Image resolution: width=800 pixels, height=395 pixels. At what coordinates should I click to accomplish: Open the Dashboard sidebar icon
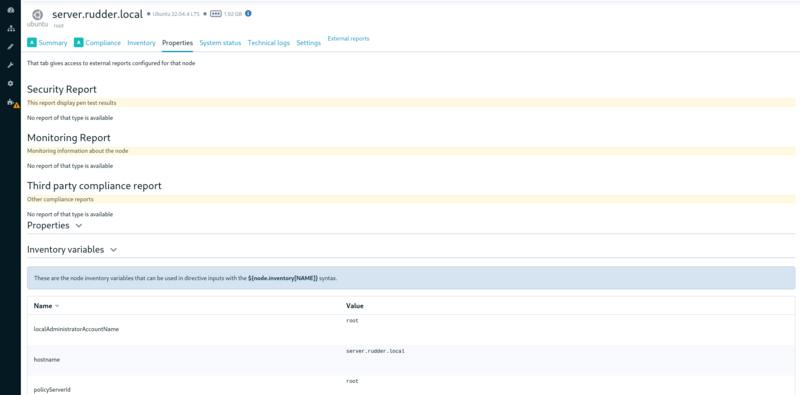click(x=10, y=10)
